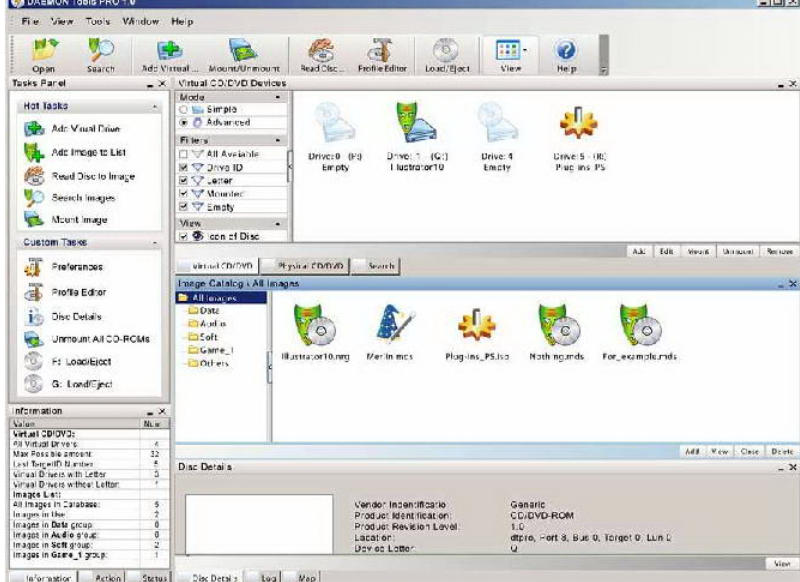Click the F: Load/Eject task
Screen dimensions: 800x582
67,362
